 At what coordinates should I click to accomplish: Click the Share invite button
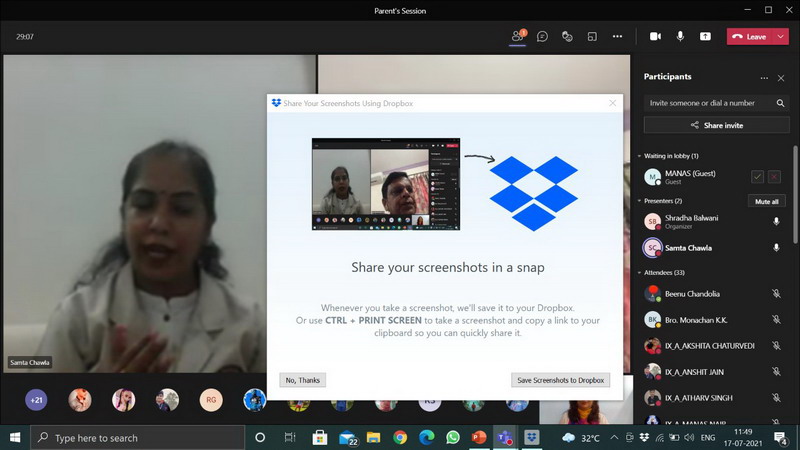(716, 125)
